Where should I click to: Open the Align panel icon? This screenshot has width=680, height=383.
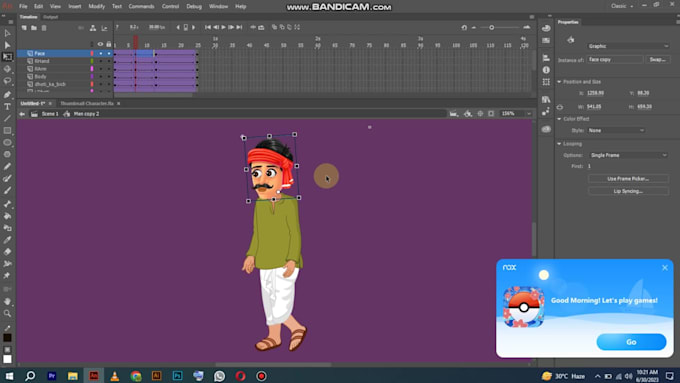coord(546,58)
